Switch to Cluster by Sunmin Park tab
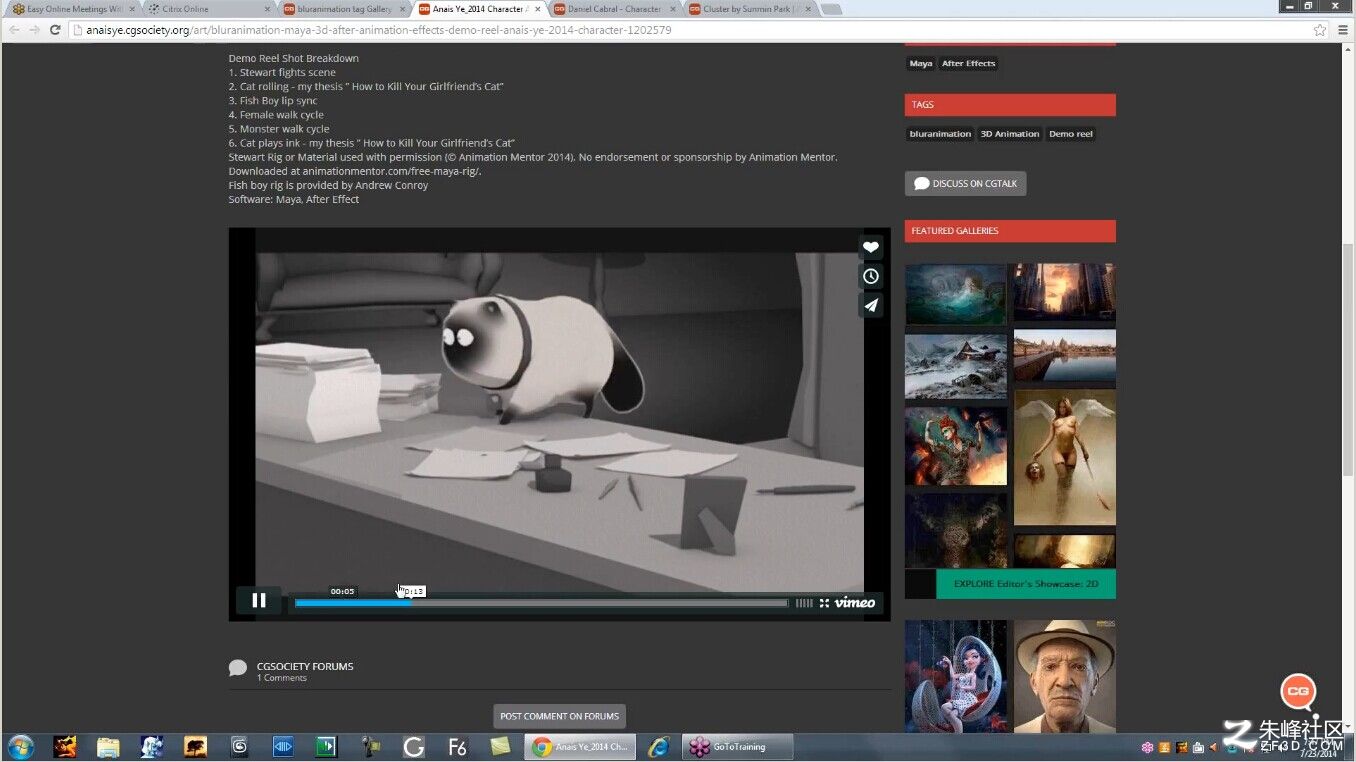Screen dimensions: 1356x762 pyautogui.click(x=750, y=9)
